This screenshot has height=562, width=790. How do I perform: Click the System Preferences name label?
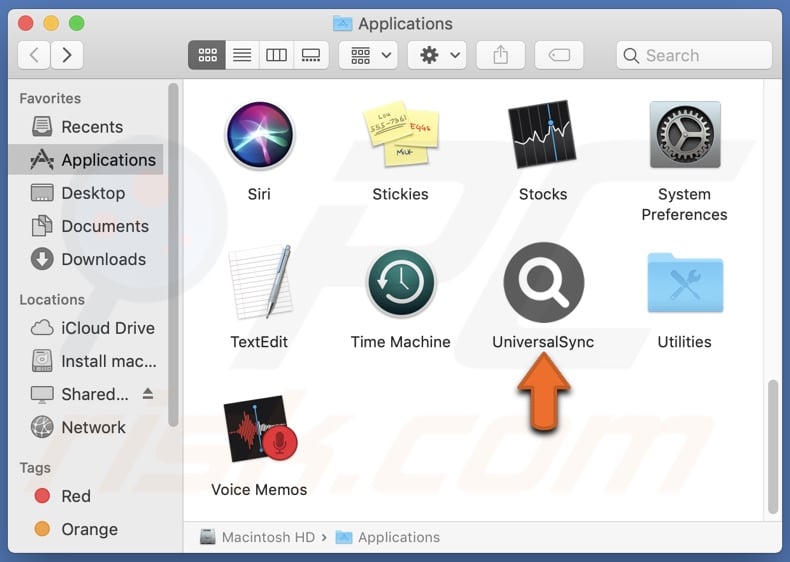pos(684,204)
